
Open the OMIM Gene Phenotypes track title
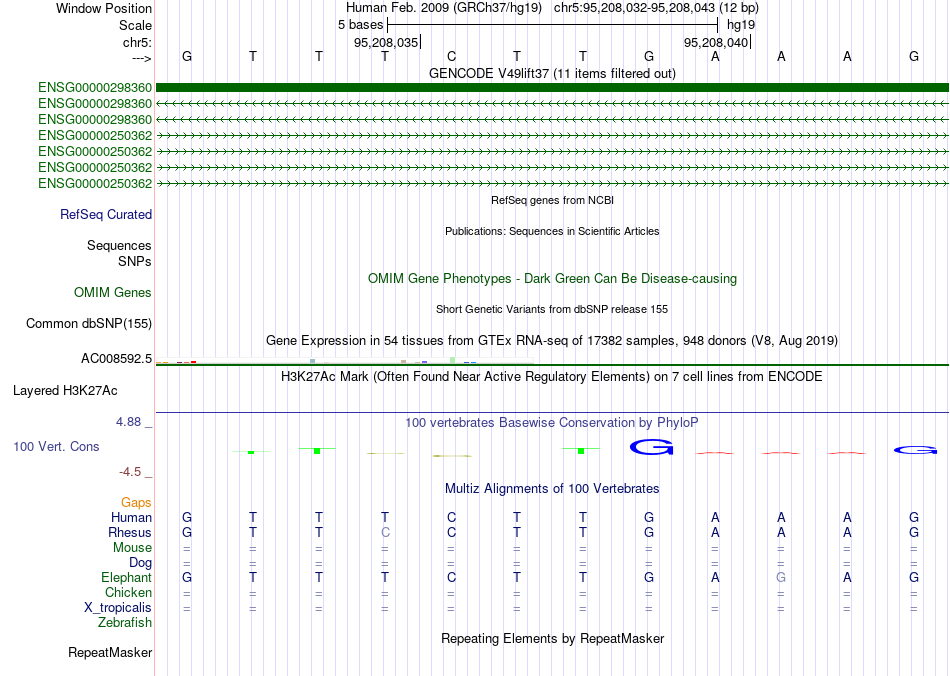(x=552, y=279)
